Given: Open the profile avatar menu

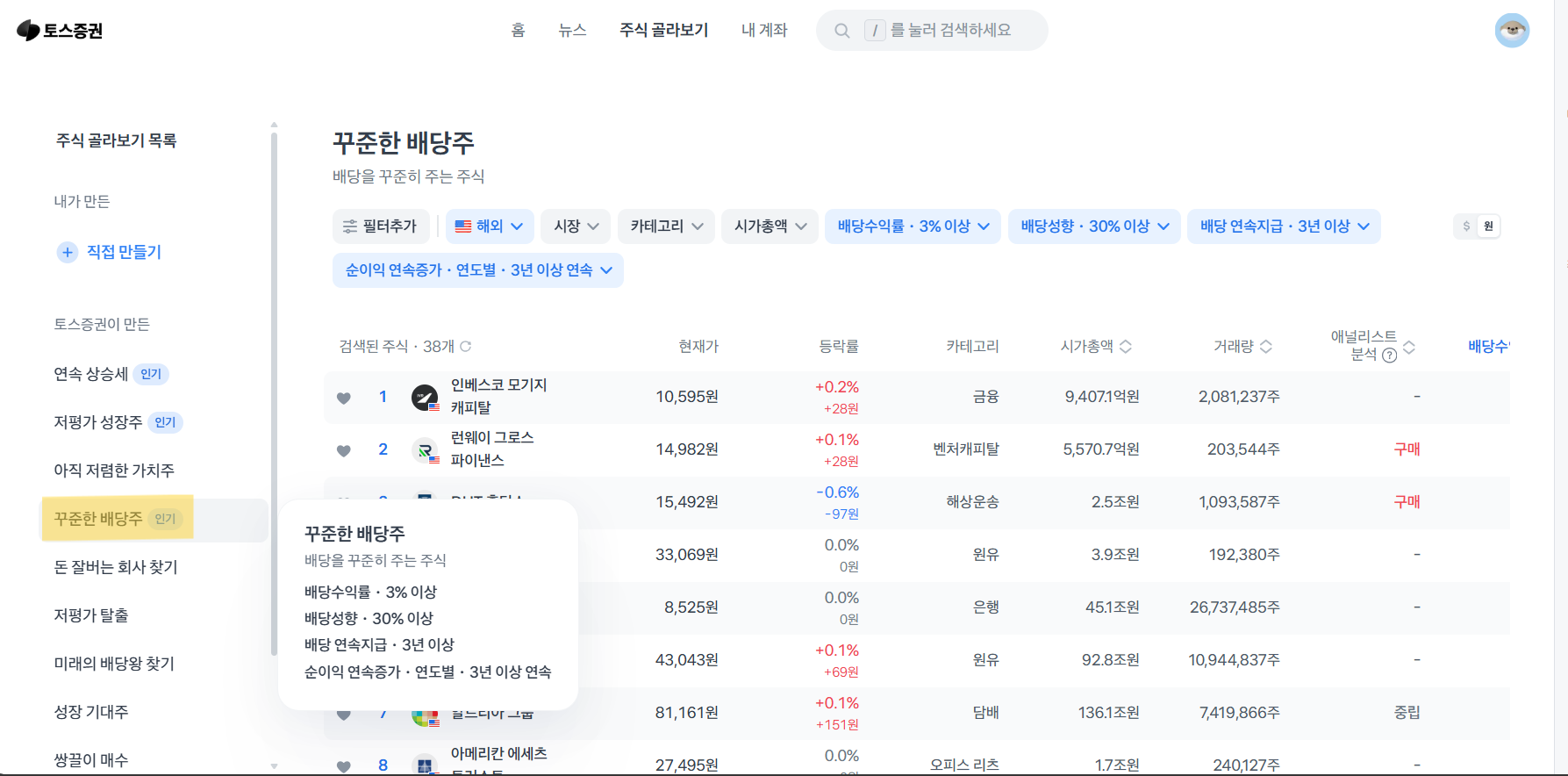Looking at the screenshot, I should tap(1512, 31).
